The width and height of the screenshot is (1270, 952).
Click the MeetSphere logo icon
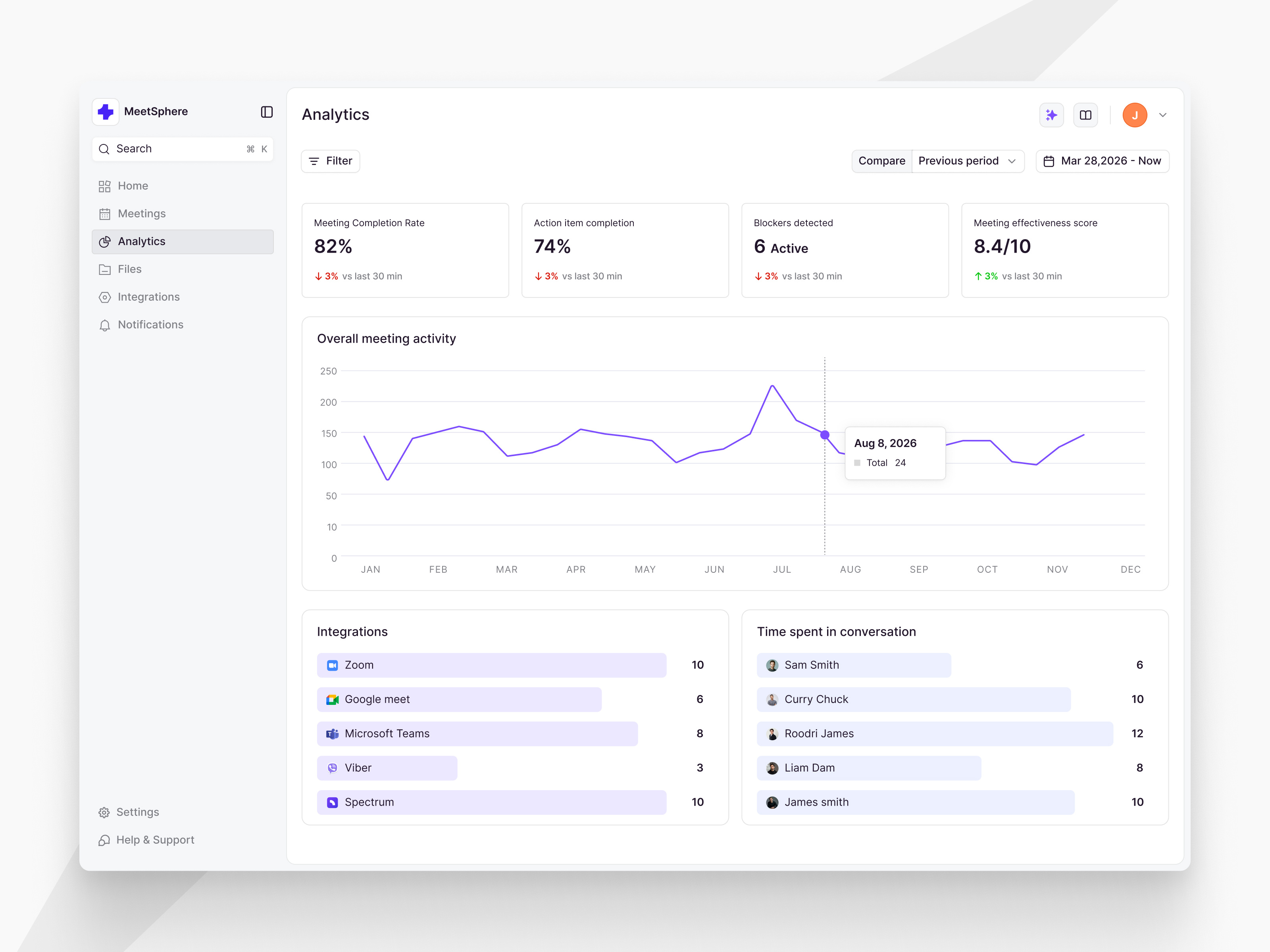[x=106, y=111]
